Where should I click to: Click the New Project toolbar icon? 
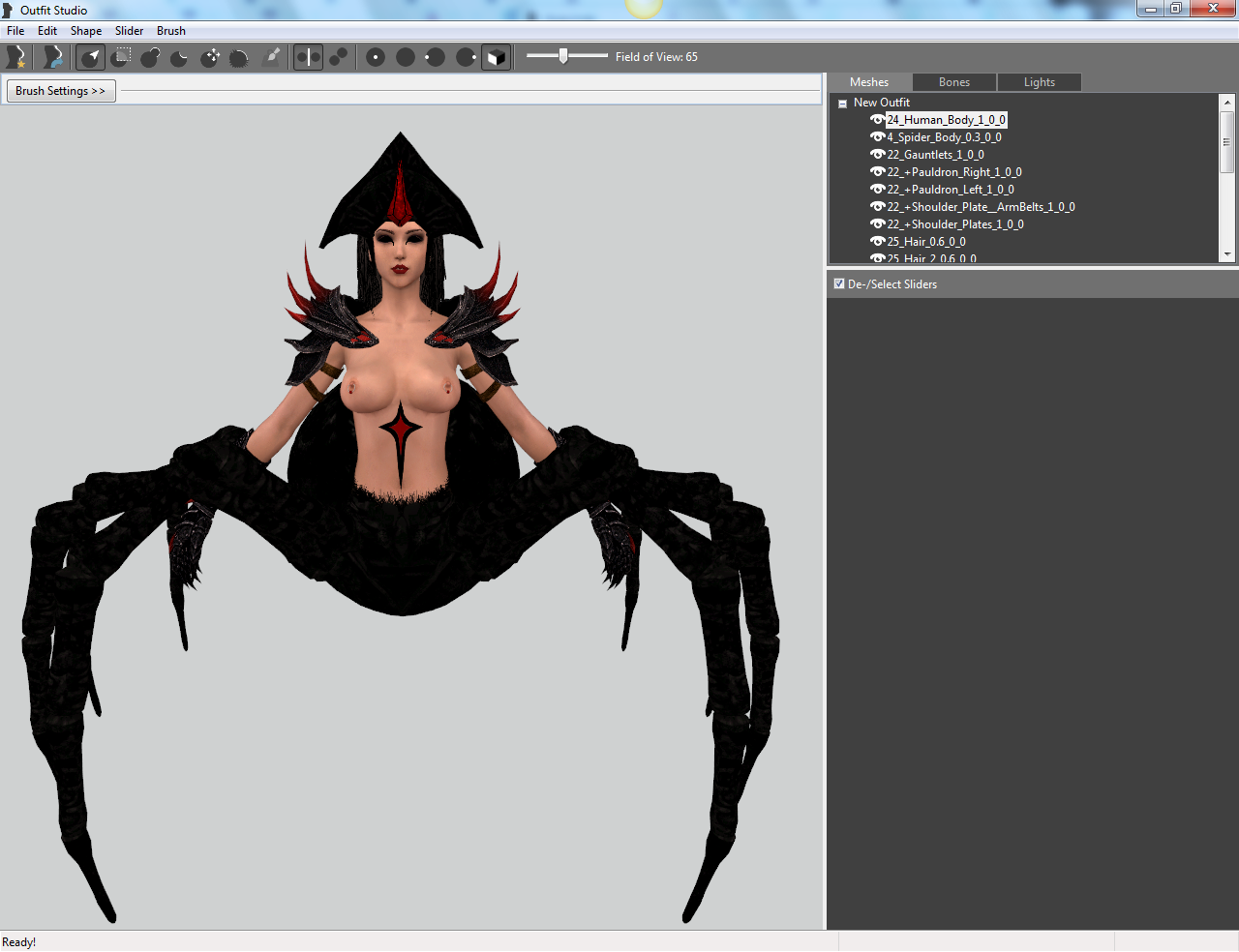click(x=15, y=57)
